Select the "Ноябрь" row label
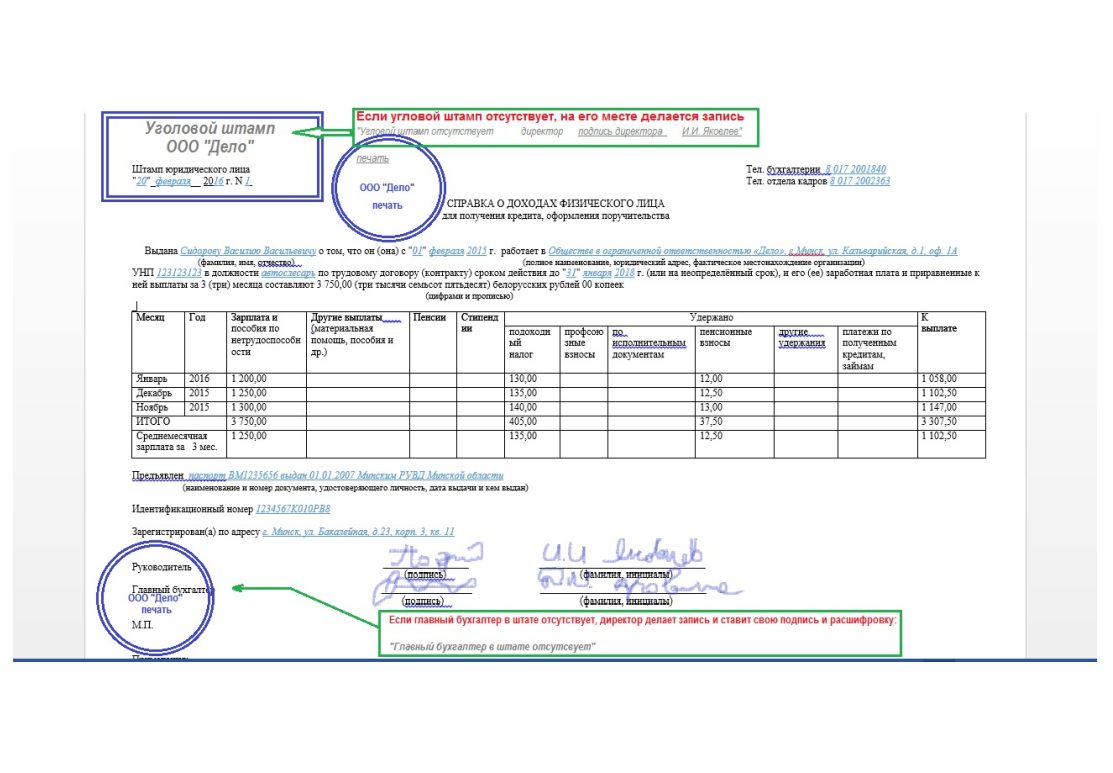Image resolution: width=1113 pixels, height=773 pixels. pyautogui.click(x=152, y=407)
